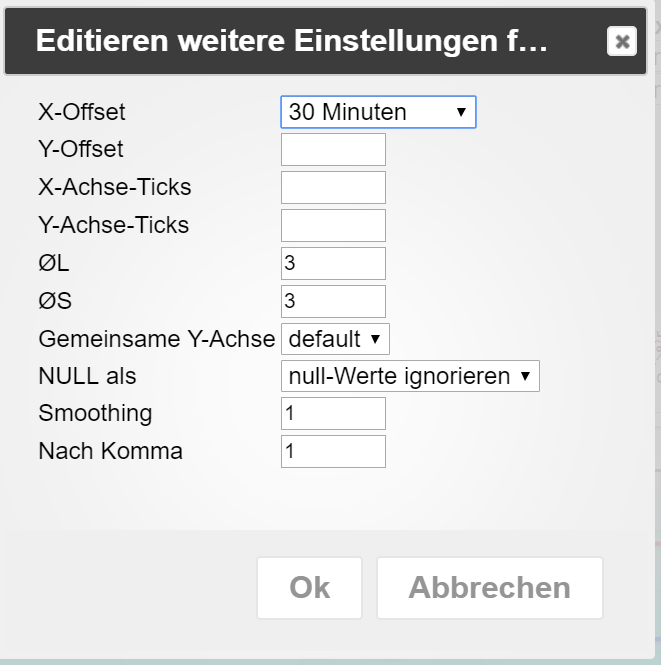Click the Nach Komma label text
This screenshot has height=665, width=661.
(x=110, y=451)
